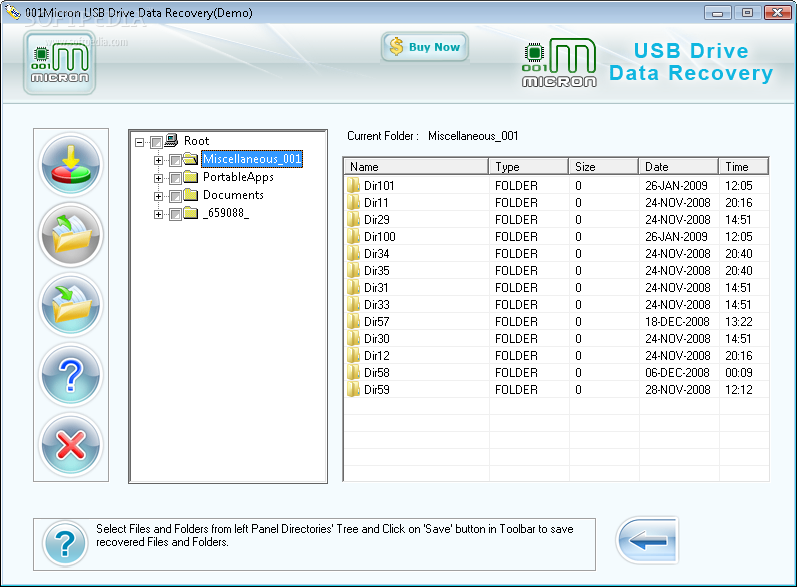Click the Dir57 folder icon
Screen dimensions: 797x587
click(353, 321)
